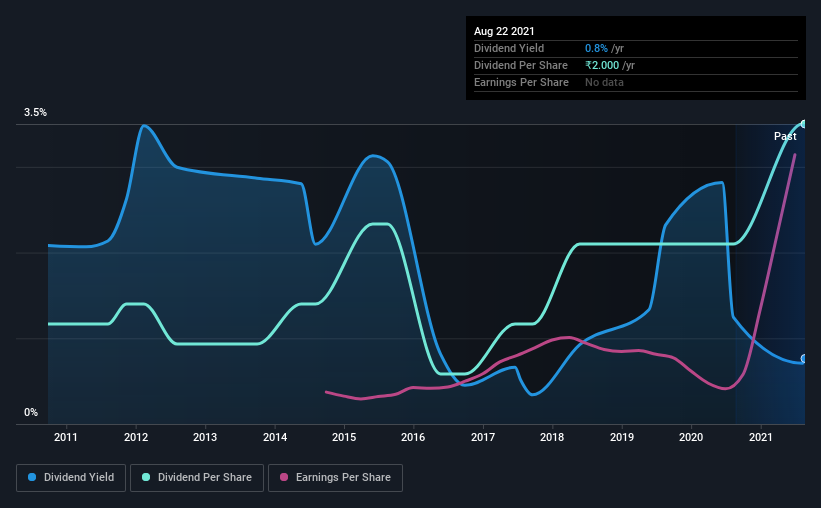
Task: Click the 2019 x-axis label
Action: pyautogui.click(x=622, y=437)
